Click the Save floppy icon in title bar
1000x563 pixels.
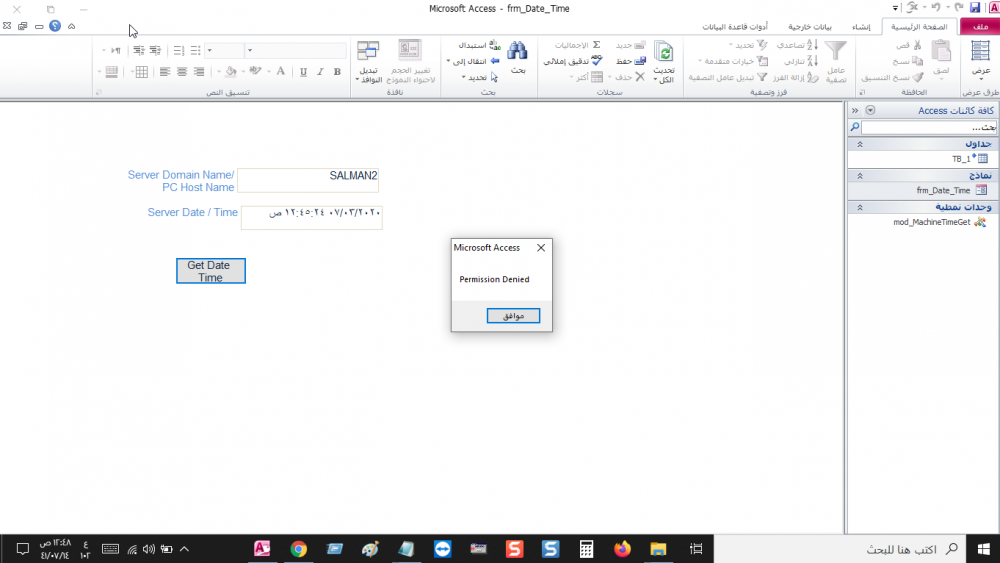(x=974, y=8)
